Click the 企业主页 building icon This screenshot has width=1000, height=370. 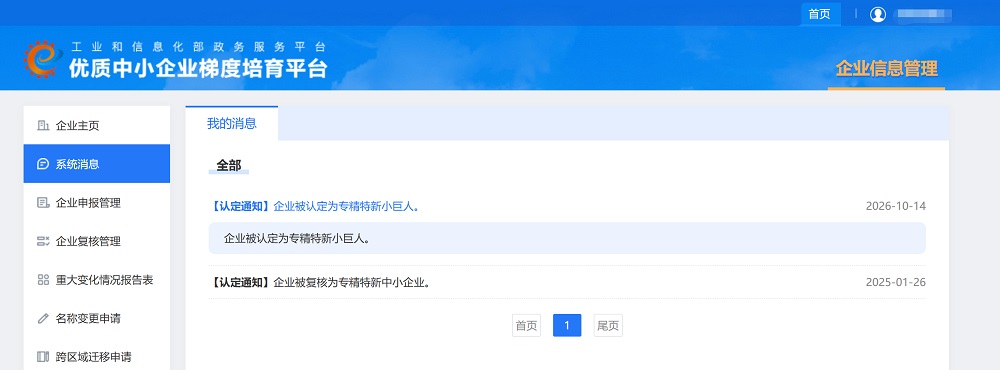(x=43, y=126)
